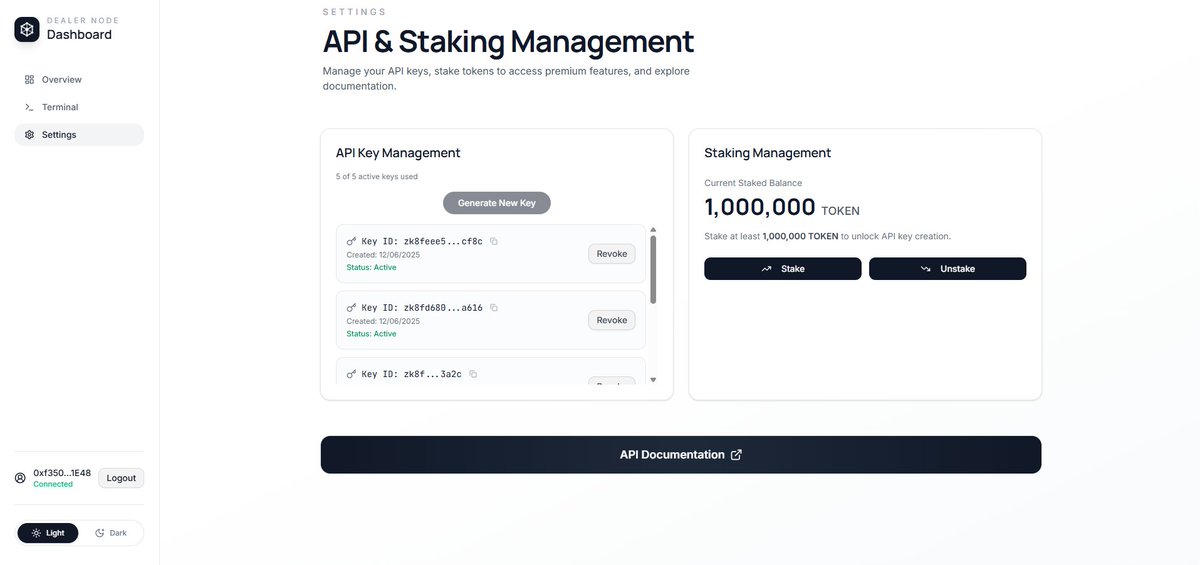Viewport: 1200px width, 565px height.
Task: Click the Dashboard title in the sidebar
Action: coord(79,35)
